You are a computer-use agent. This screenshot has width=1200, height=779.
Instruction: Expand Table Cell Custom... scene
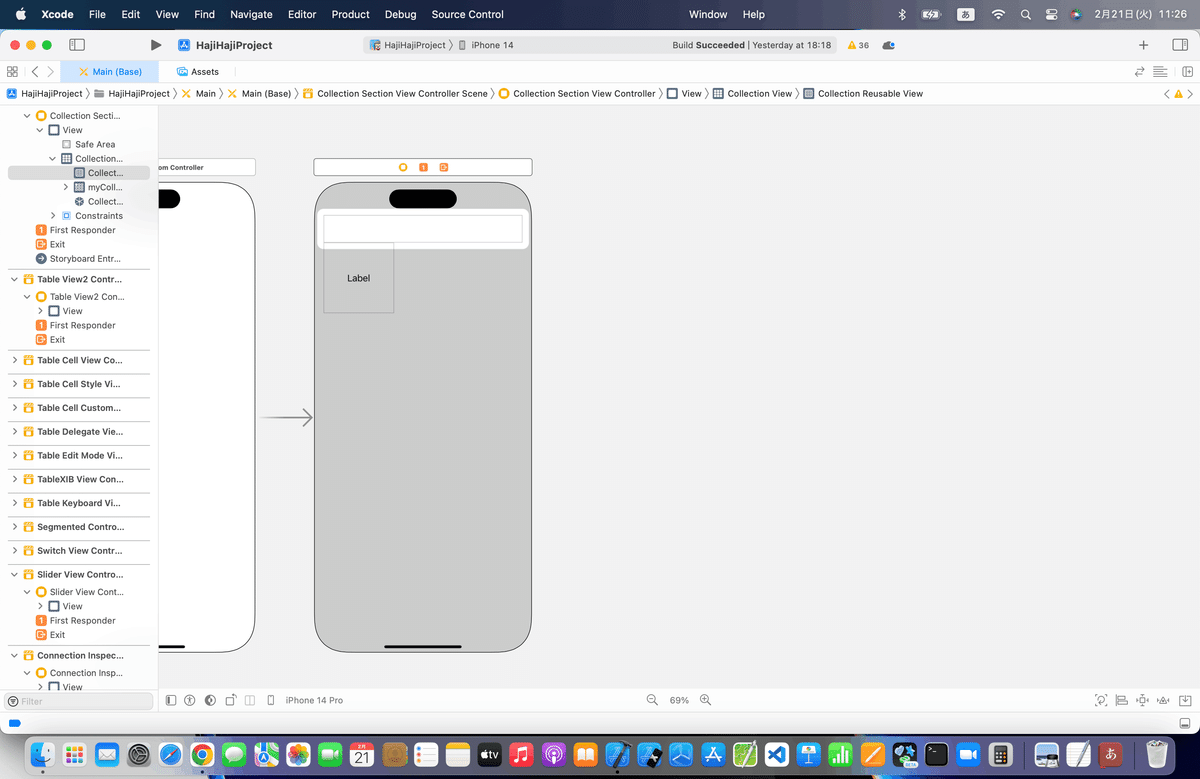(14, 408)
